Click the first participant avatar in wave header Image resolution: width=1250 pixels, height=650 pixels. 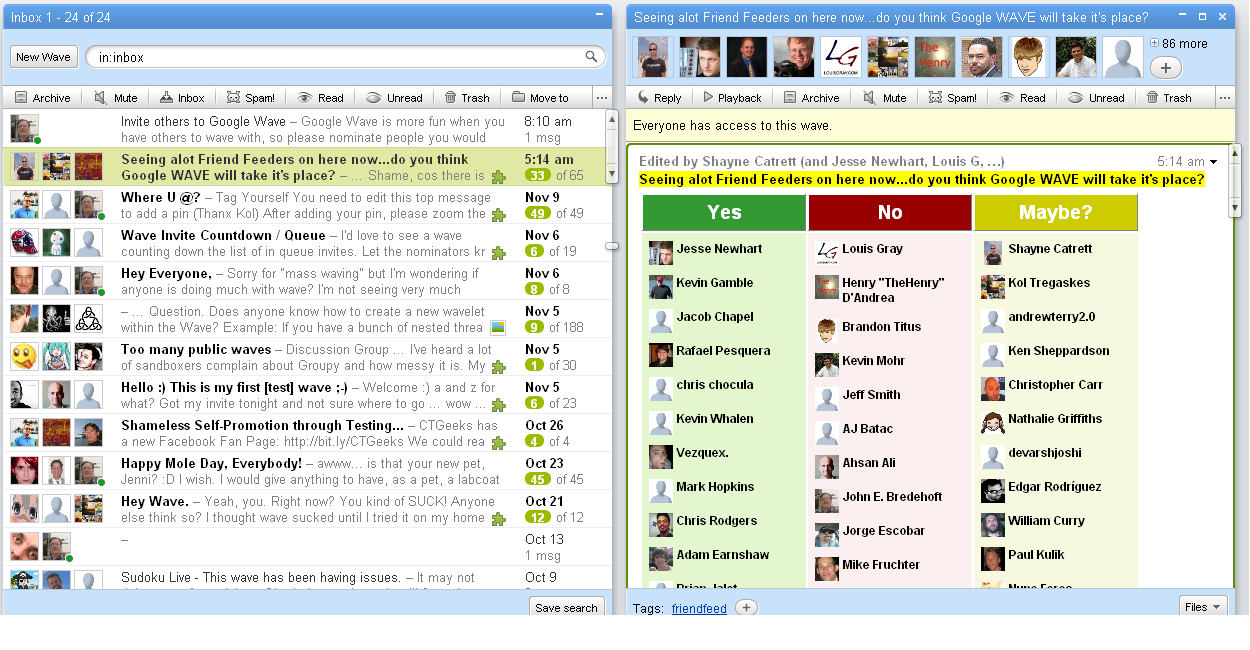pos(652,57)
